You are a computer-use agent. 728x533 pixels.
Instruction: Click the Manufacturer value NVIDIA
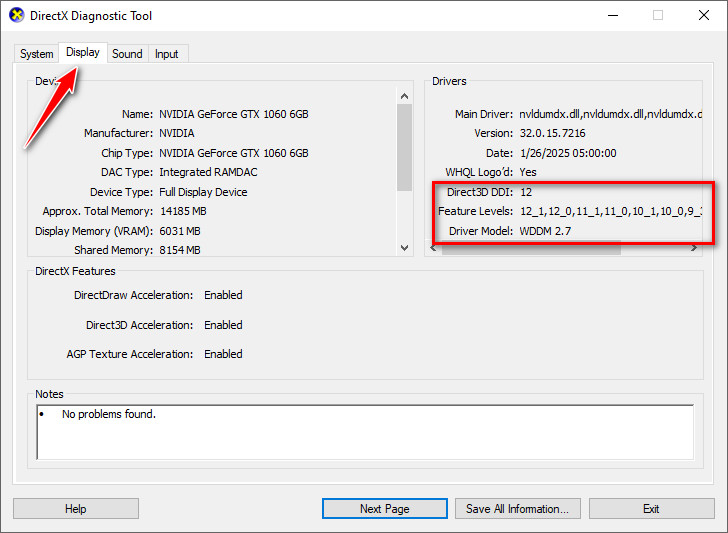pos(176,133)
